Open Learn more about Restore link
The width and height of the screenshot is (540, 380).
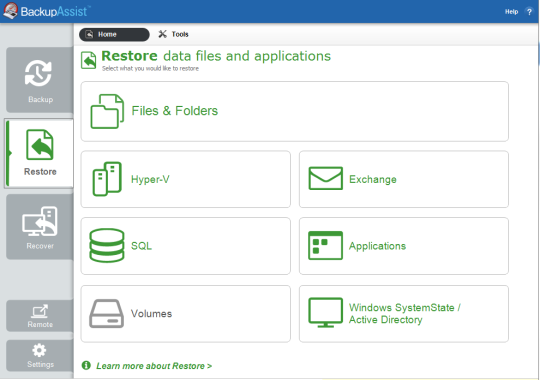(x=154, y=366)
